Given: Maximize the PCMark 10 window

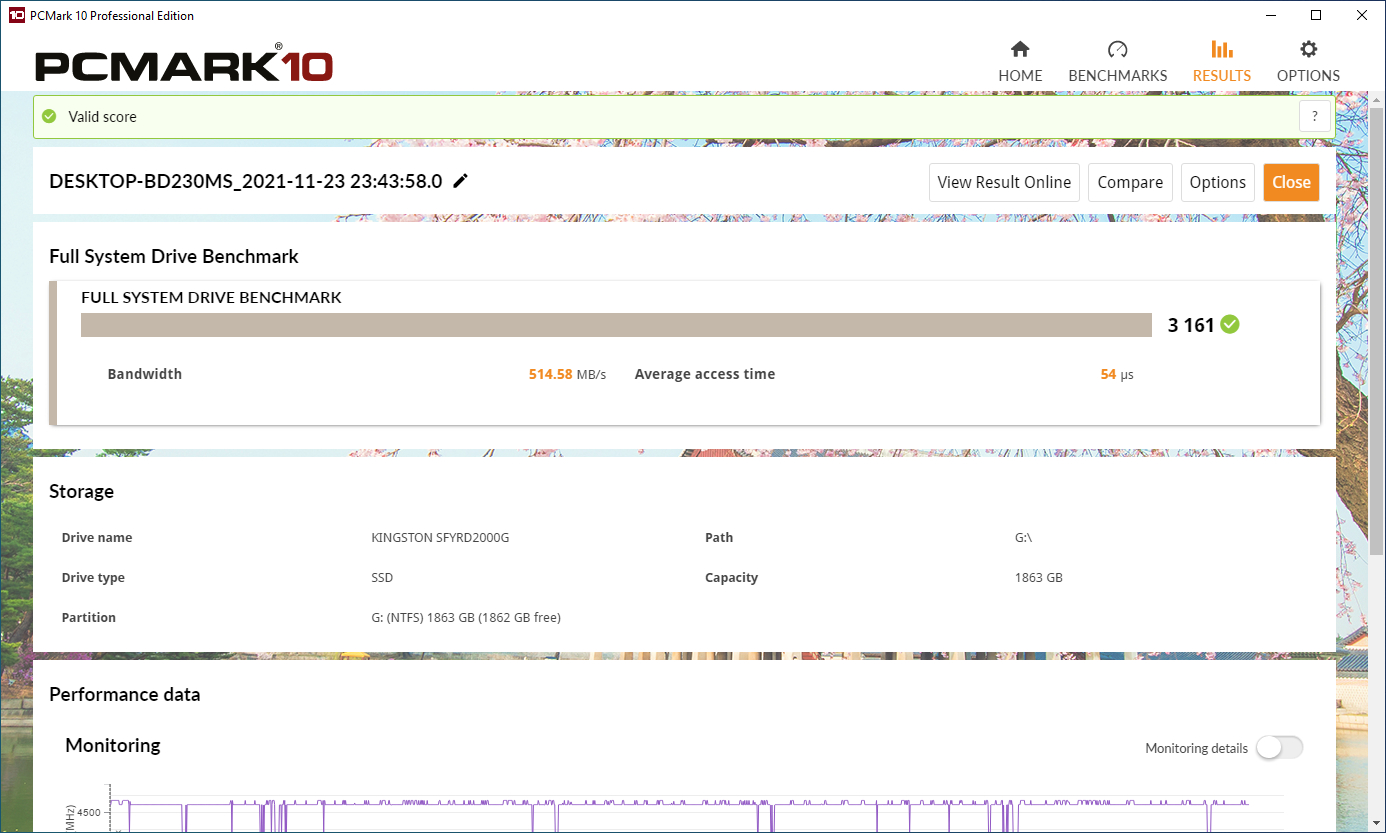Looking at the screenshot, I should pos(1316,15).
